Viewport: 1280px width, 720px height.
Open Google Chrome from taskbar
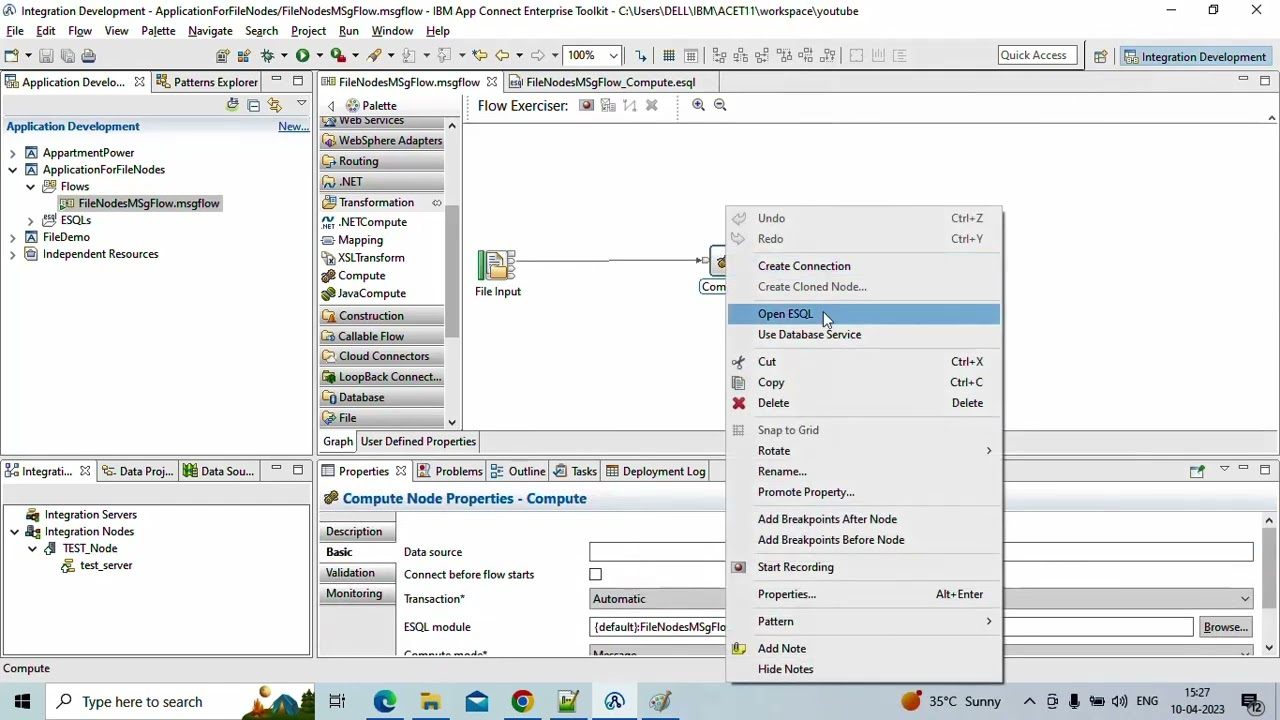click(x=522, y=702)
